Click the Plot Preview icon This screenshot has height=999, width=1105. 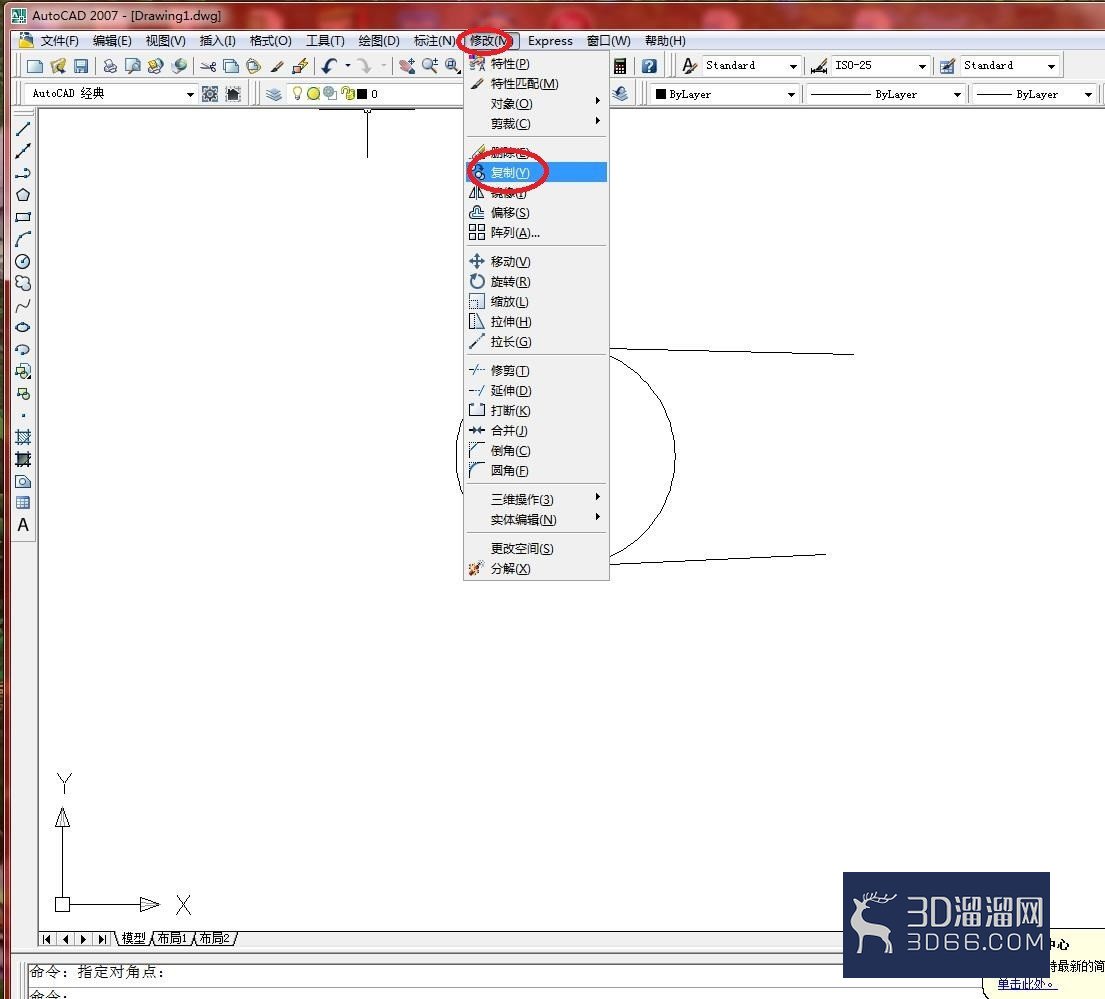point(132,66)
